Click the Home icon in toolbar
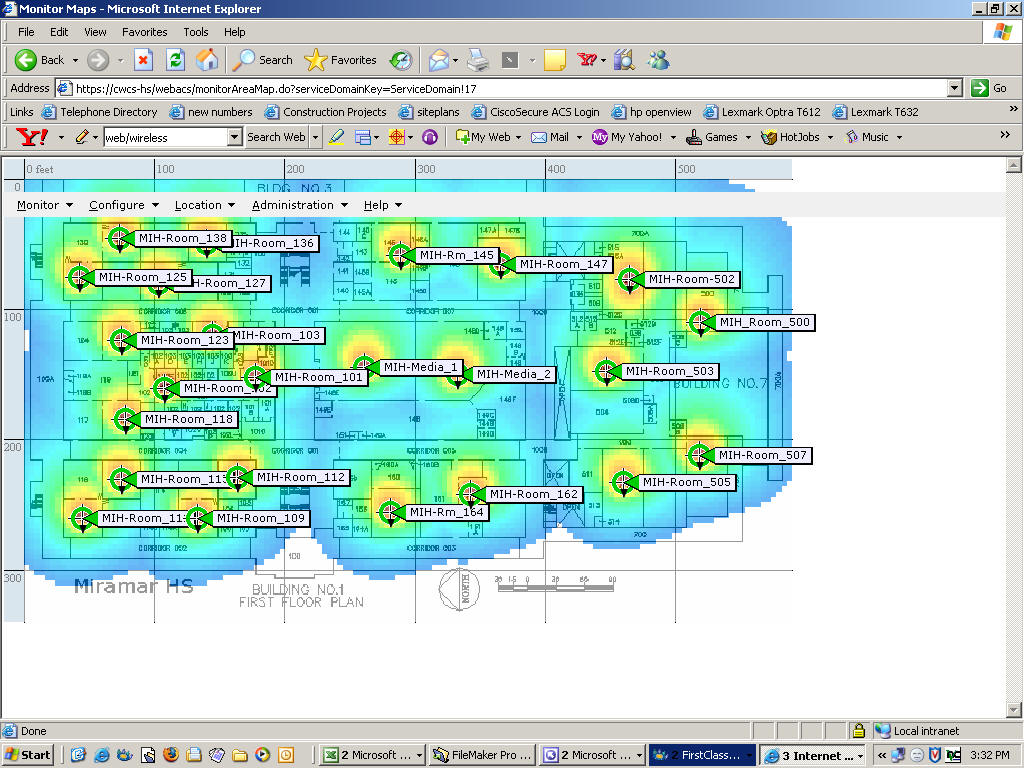Image resolution: width=1024 pixels, height=768 pixels. 207,60
